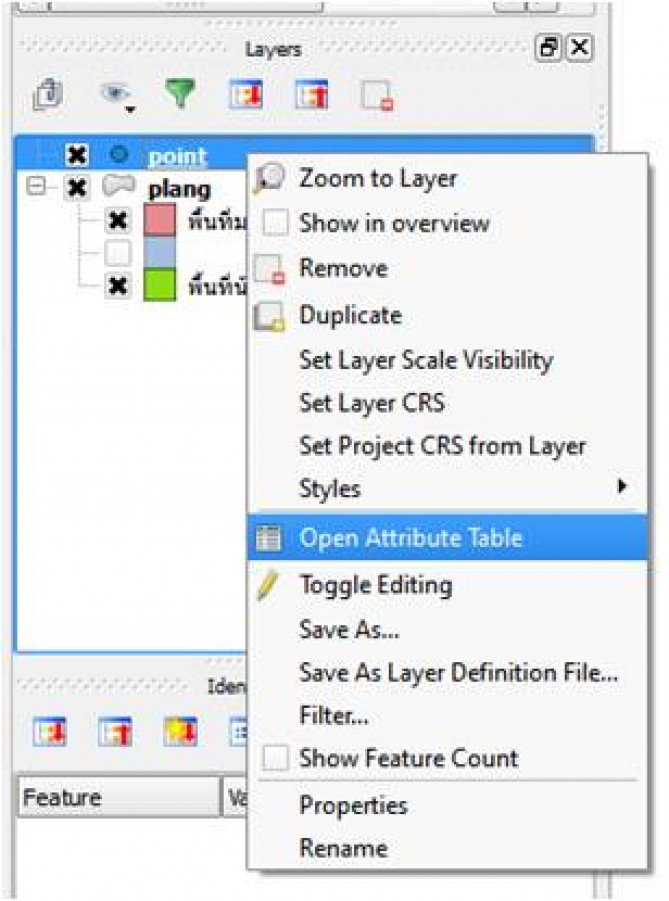Click the Collapse All layers toolbar icon
The width and height of the screenshot is (669, 901).
(x=312, y=94)
